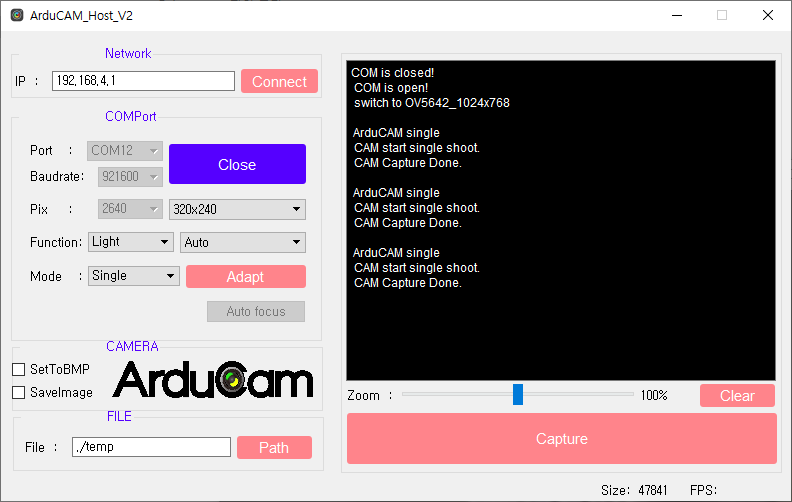The height and width of the screenshot is (502, 792).
Task: Click the ./temp File path field
Action: click(x=152, y=447)
